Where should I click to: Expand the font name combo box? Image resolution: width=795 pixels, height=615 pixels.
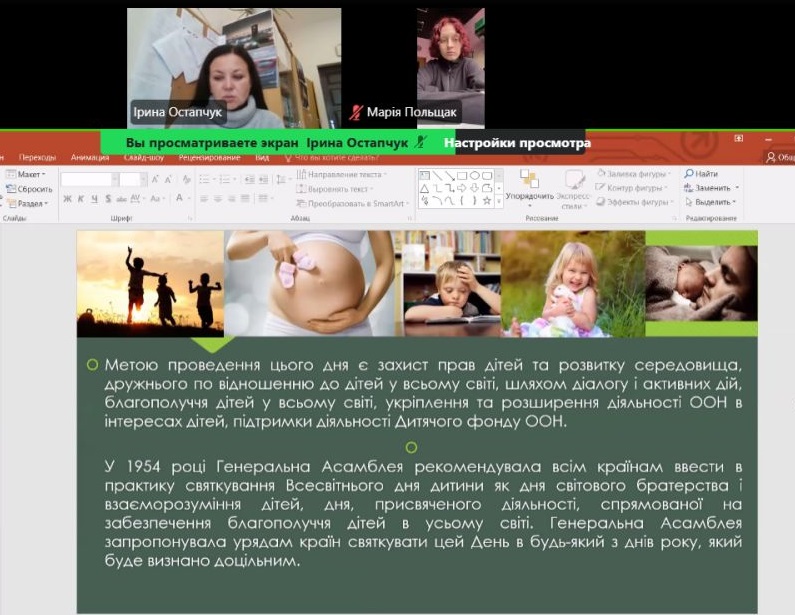tap(115, 179)
